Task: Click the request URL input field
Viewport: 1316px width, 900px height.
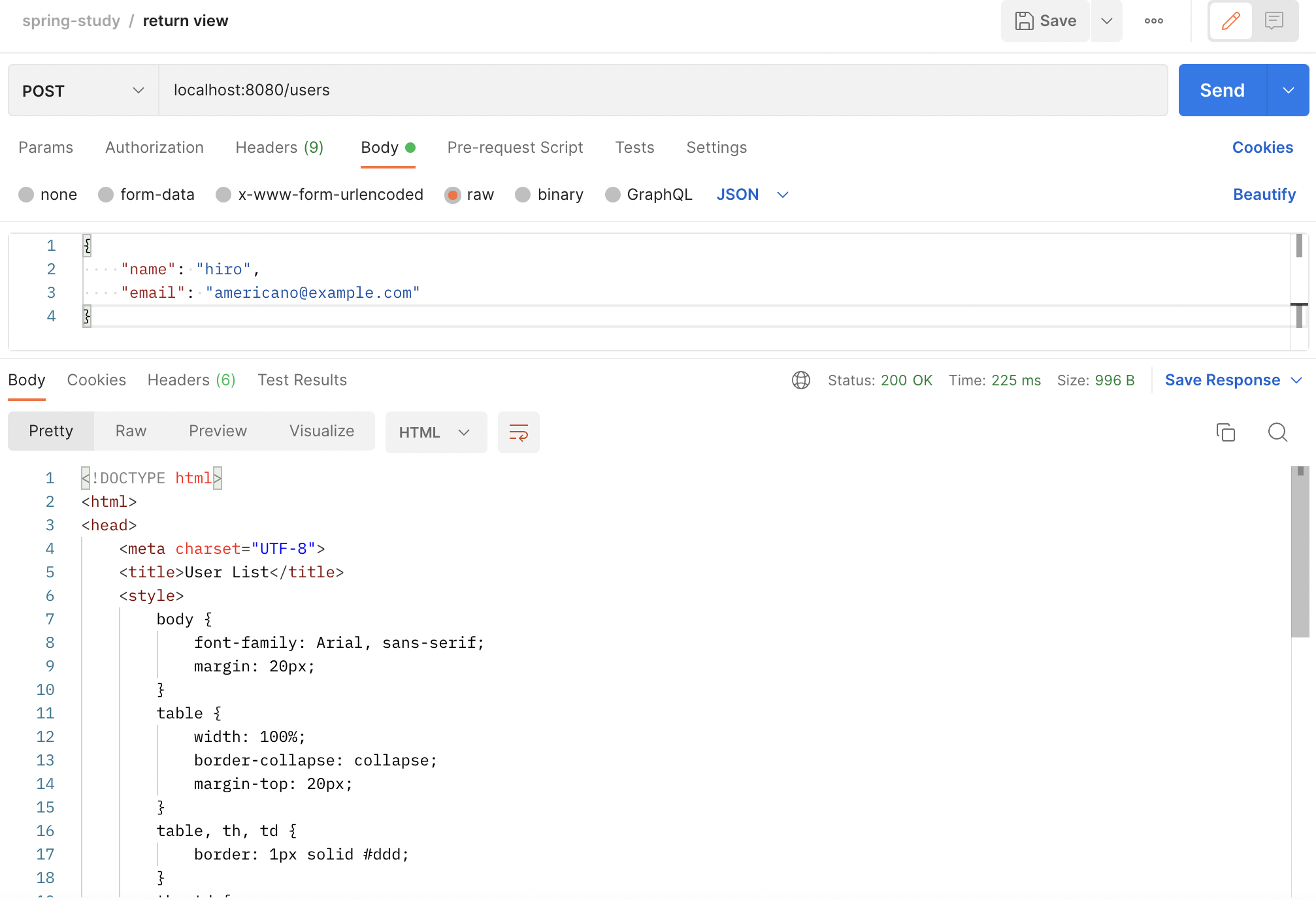Action: [662, 90]
